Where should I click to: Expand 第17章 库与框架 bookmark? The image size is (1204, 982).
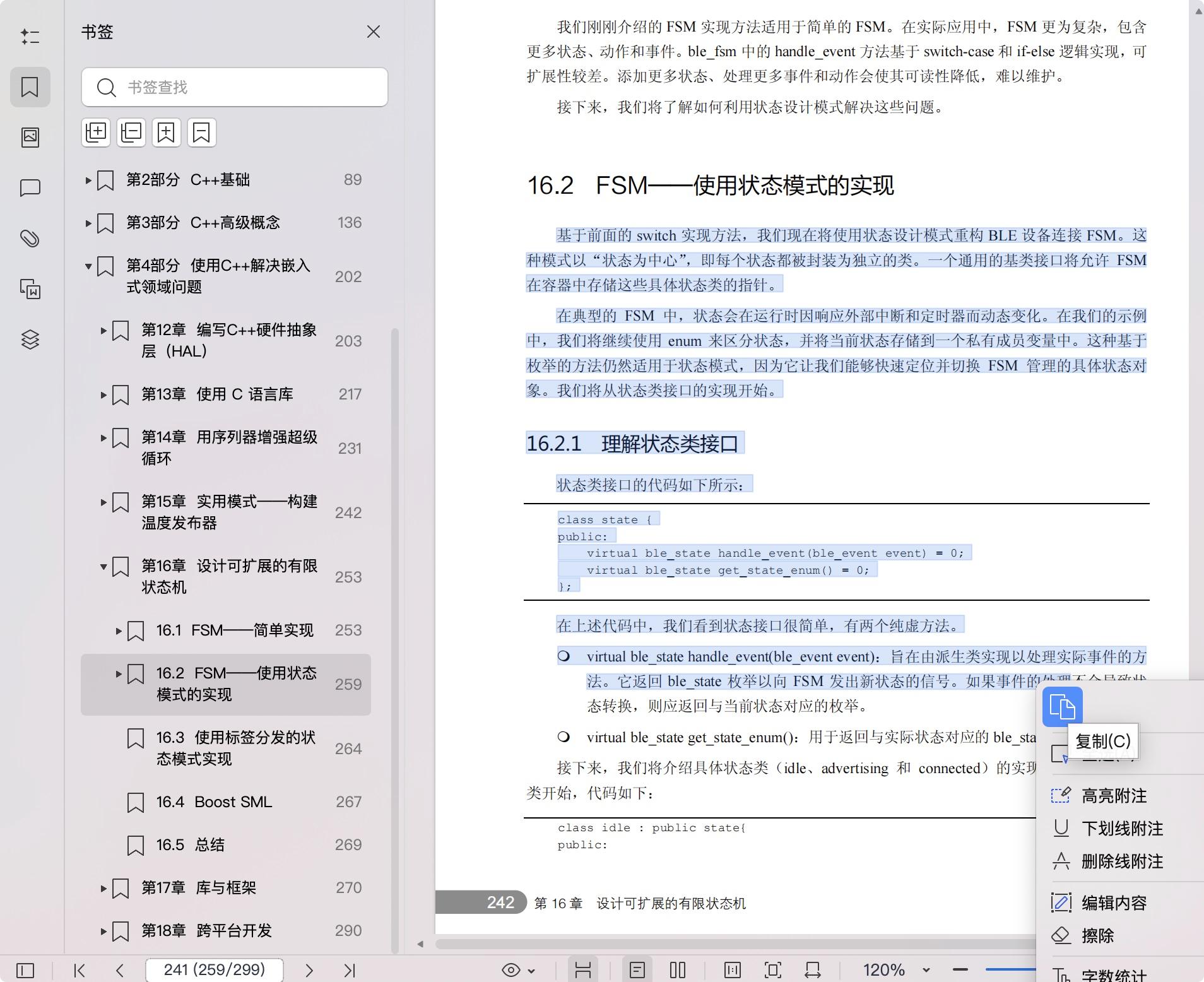pos(103,889)
